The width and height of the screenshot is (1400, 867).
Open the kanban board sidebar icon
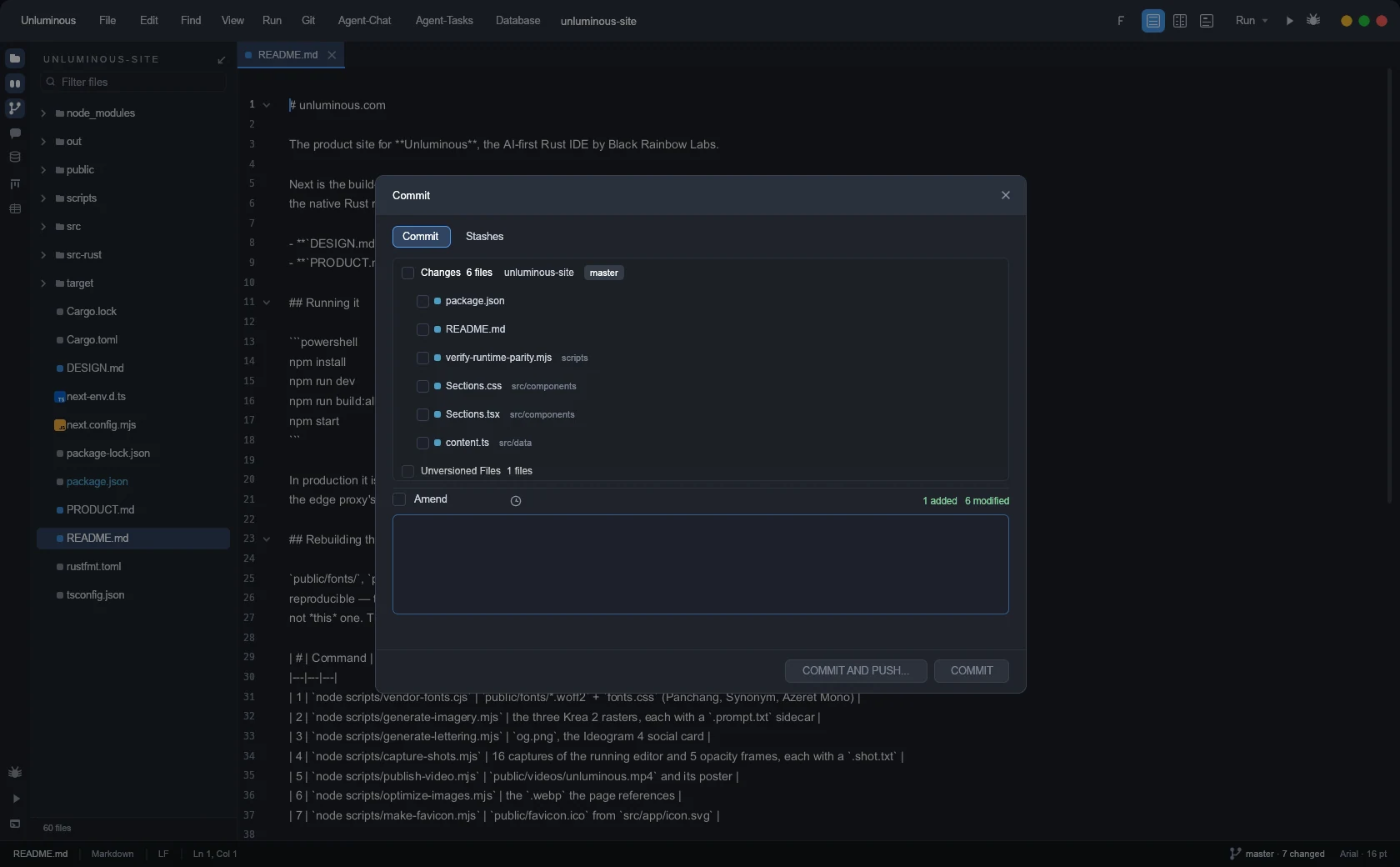[15, 183]
